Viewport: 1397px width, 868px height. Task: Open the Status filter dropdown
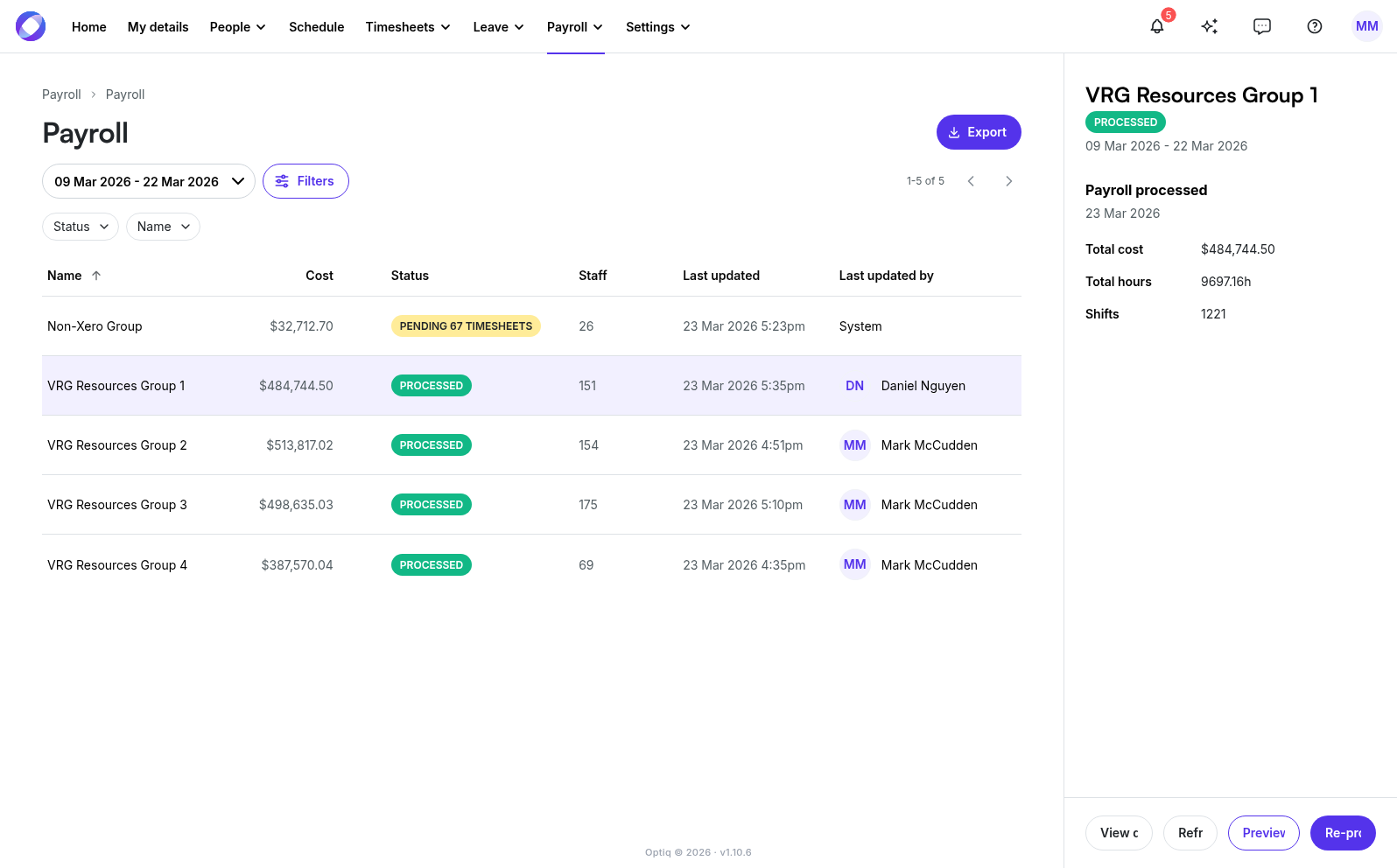[x=81, y=227]
